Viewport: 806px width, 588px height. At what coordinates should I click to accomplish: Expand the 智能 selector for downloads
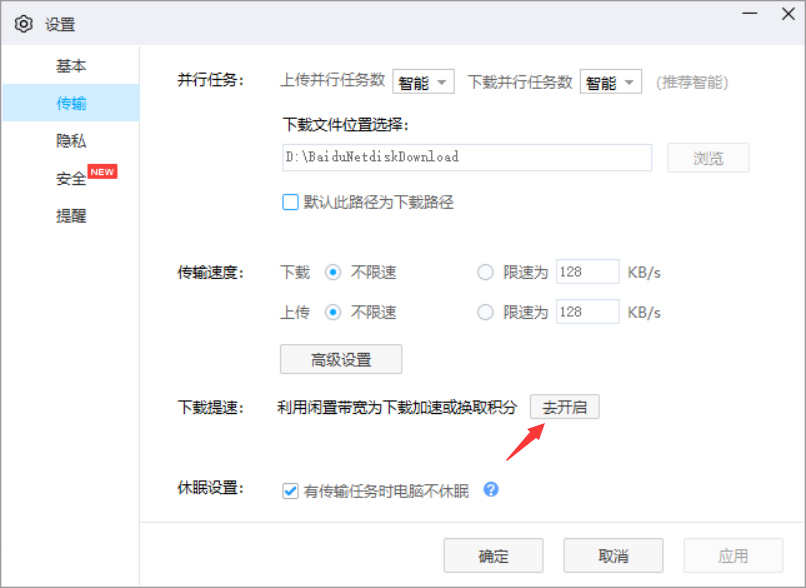tap(611, 82)
